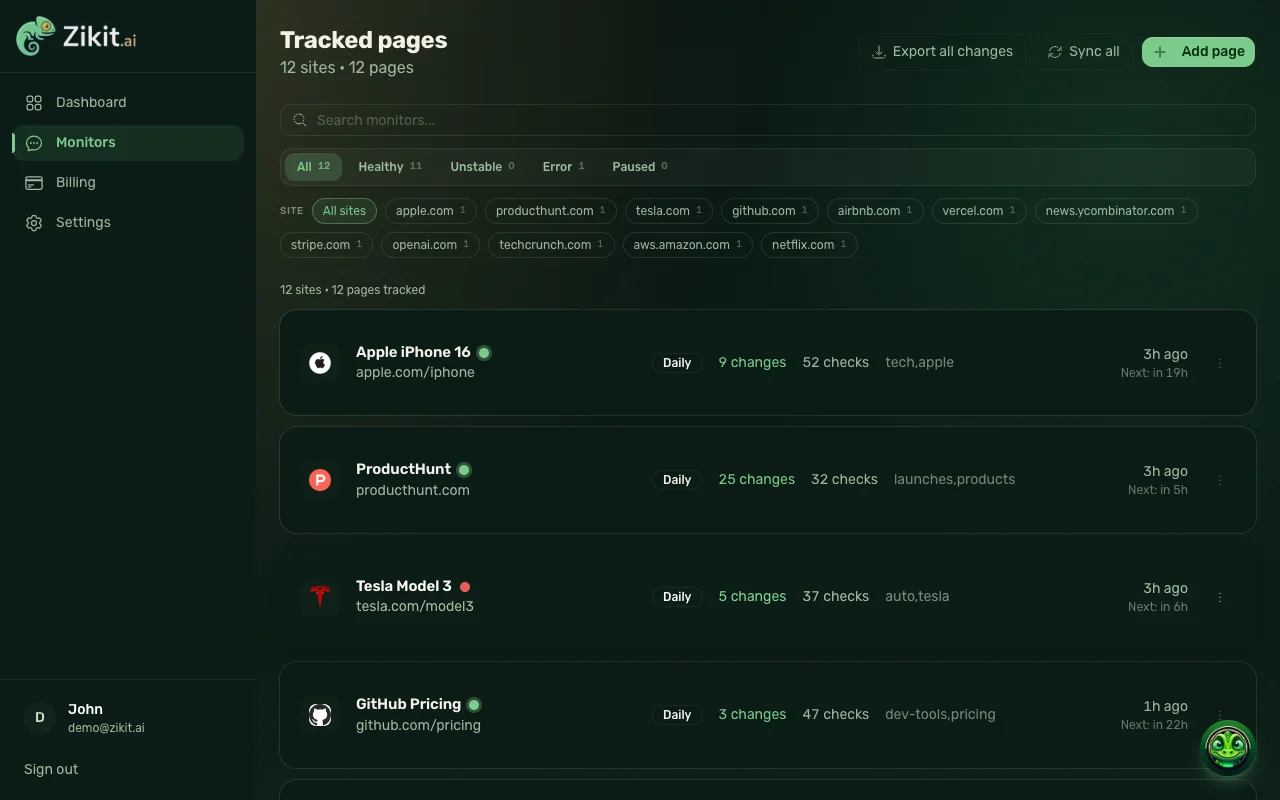Click the red status dot beside Tesla Model 3

pos(465,586)
